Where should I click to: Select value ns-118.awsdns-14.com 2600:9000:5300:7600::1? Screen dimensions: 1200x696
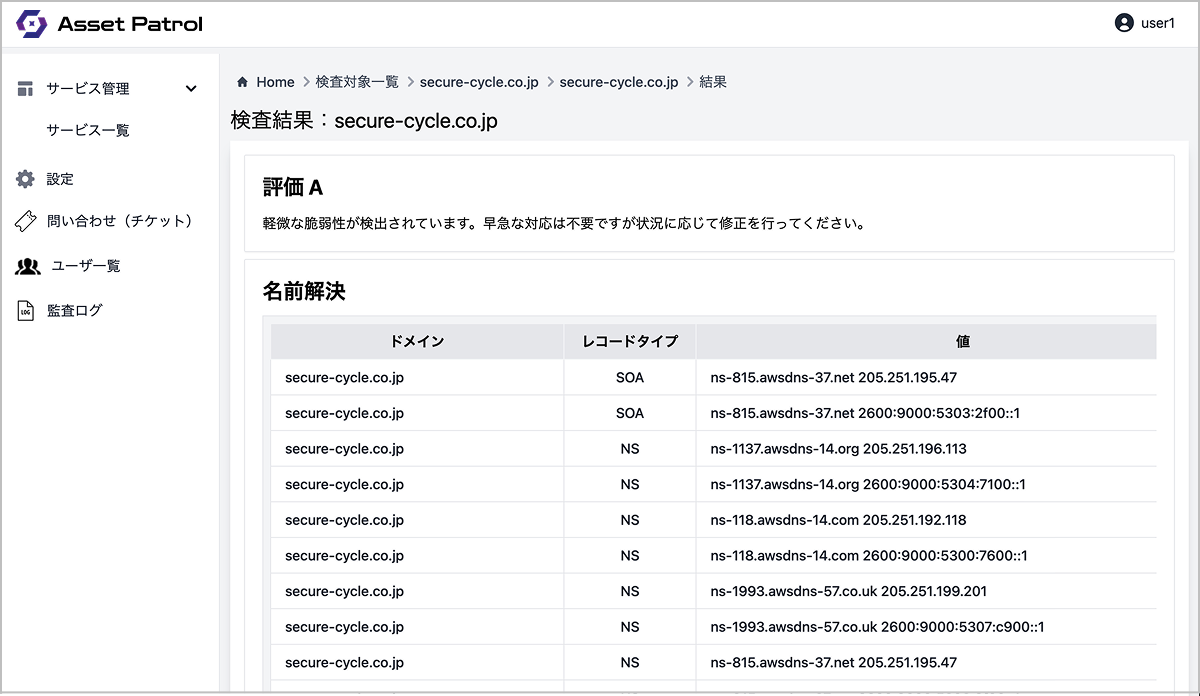(869, 556)
